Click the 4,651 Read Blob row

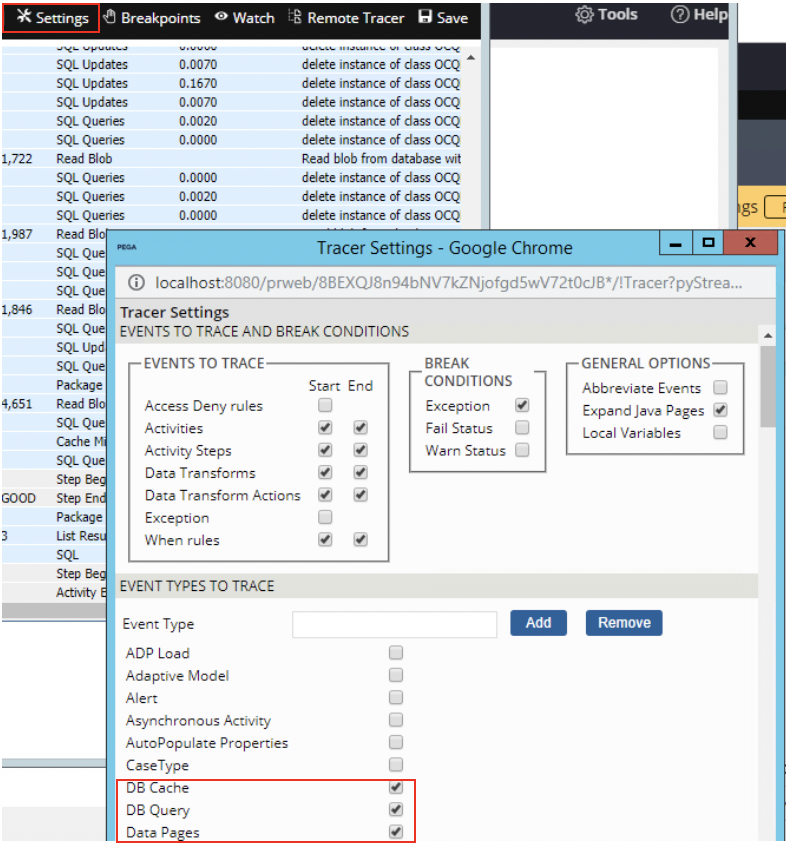tap(54, 404)
